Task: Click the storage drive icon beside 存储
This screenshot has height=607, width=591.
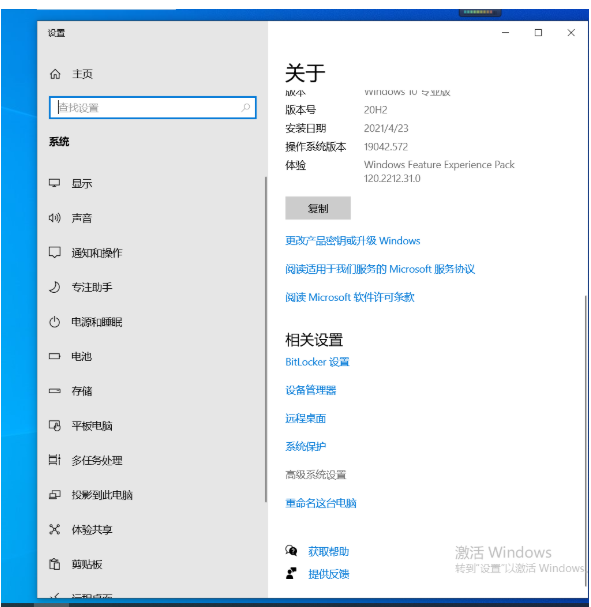Action: [55, 391]
